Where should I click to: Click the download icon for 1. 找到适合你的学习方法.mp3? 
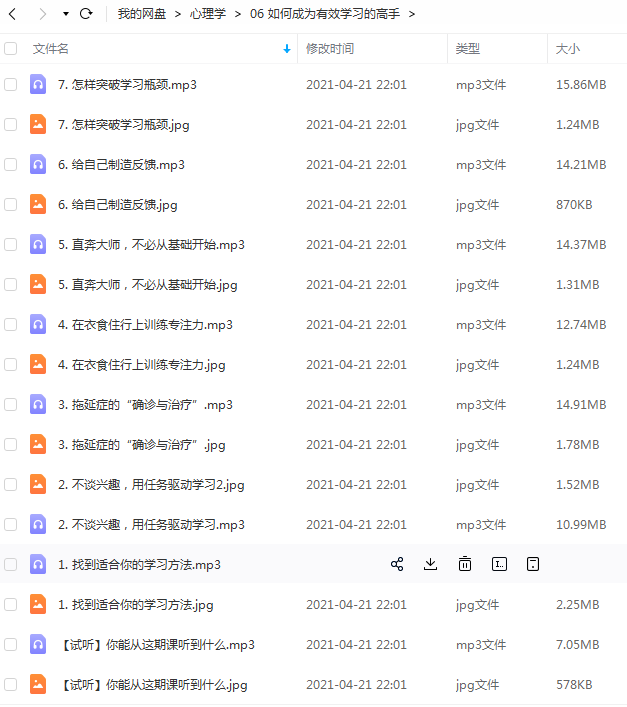(x=430, y=564)
